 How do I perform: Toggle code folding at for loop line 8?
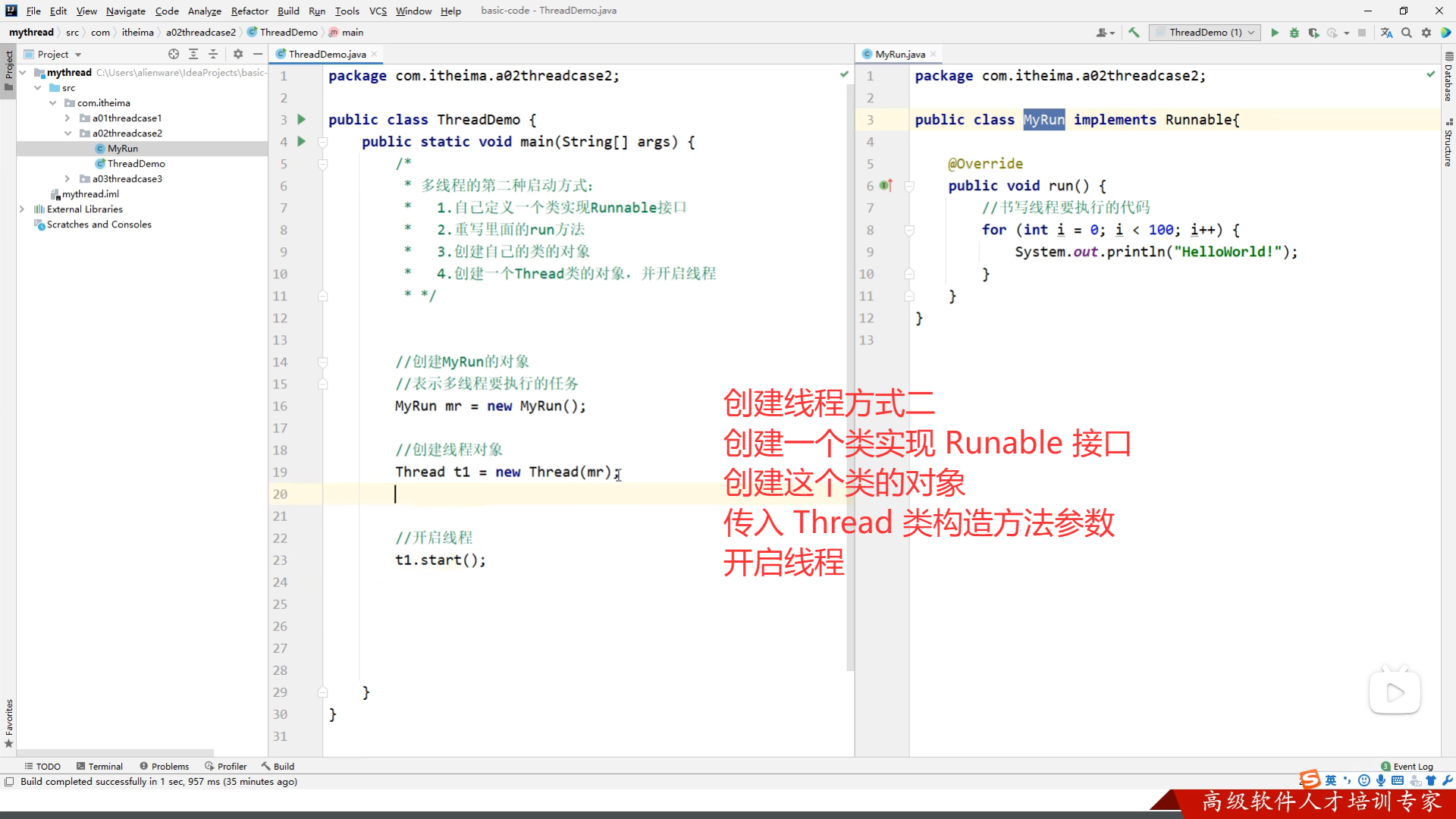pos(909,230)
